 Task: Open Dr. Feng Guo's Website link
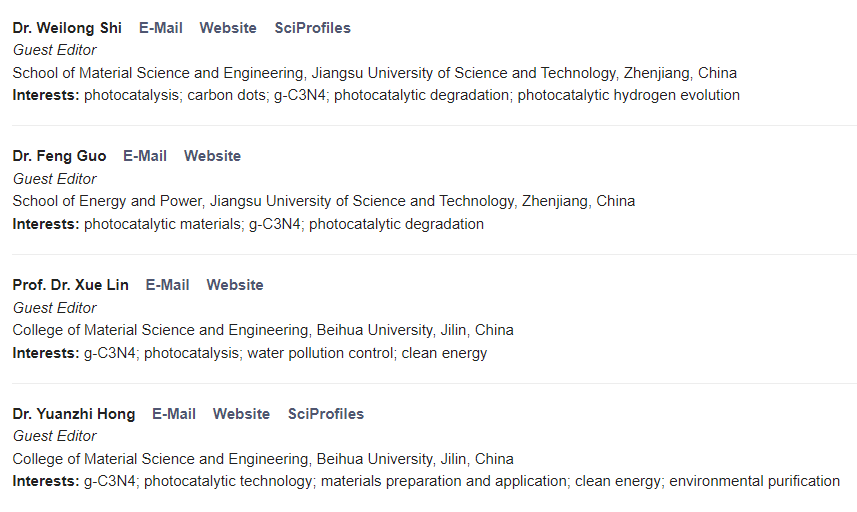[212, 156]
